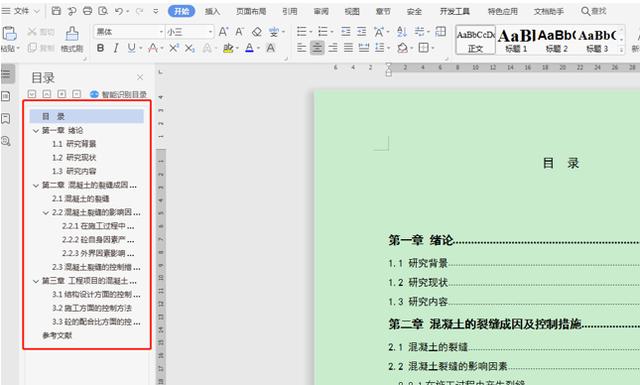Click the phonetic guide (变) icon
Viewport: 640px width, 385px height.
tap(273, 31)
